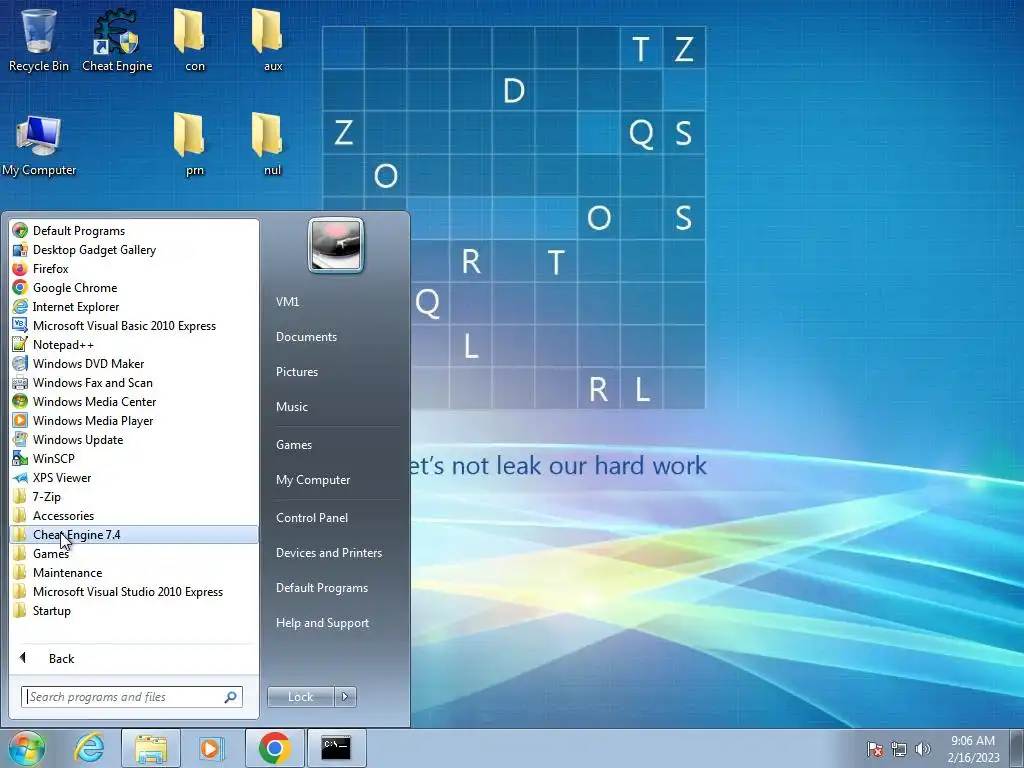Launch Windows Media Player from the list
Image resolution: width=1024 pixels, height=768 pixels.
pos(134,420)
